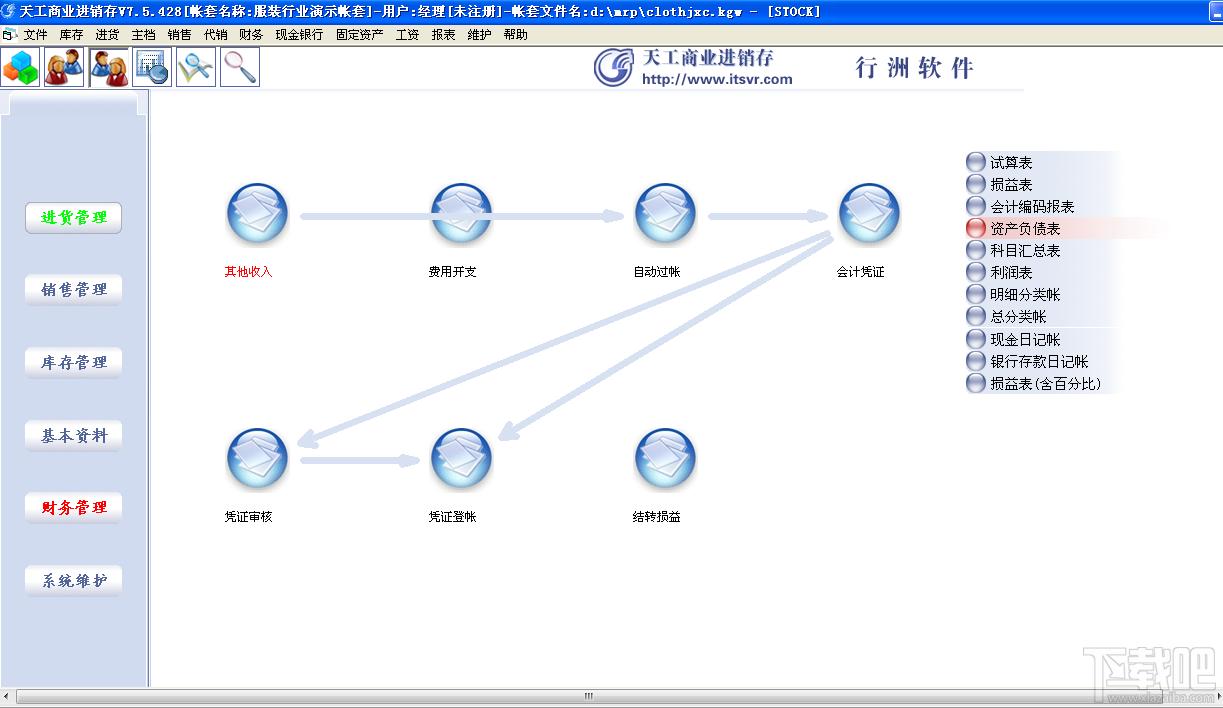Click the 会计编码报表 report label
The width and height of the screenshot is (1223, 708).
pyautogui.click(x=1032, y=206)
